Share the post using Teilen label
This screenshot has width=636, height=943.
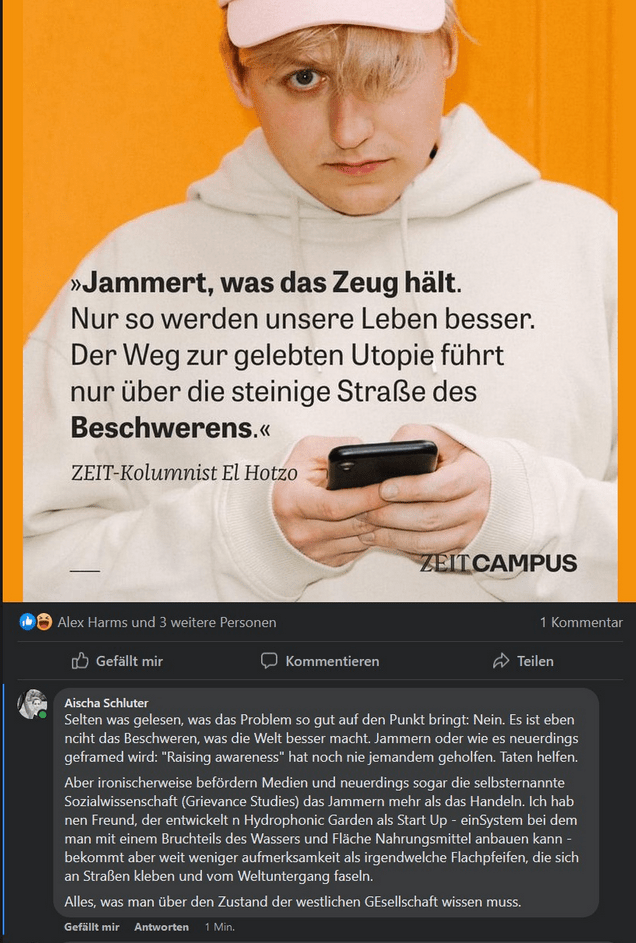click(535, 661)
